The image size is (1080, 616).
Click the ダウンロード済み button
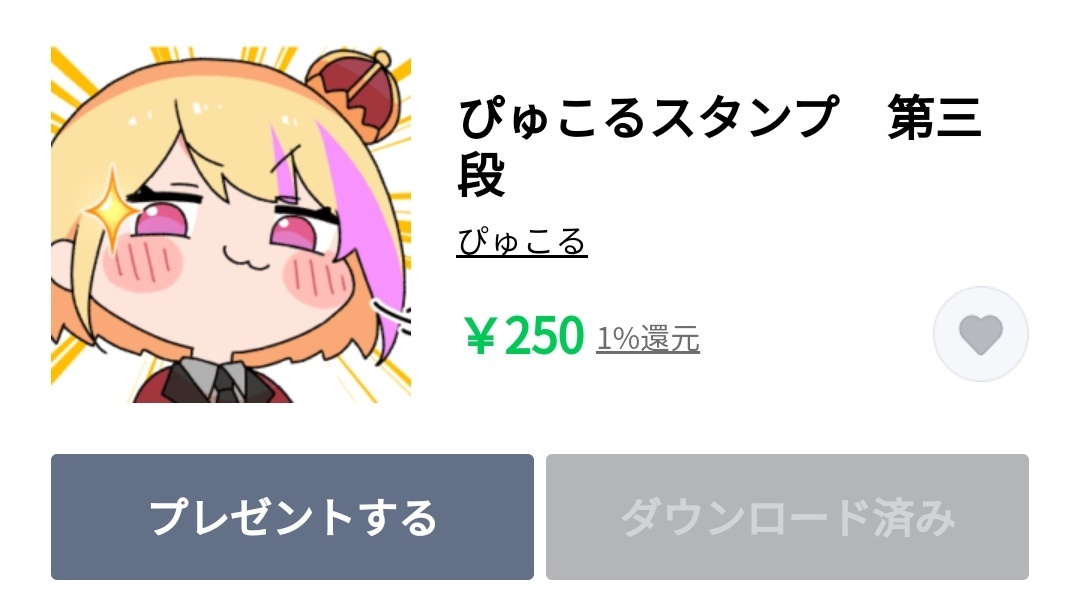point(787,517)
